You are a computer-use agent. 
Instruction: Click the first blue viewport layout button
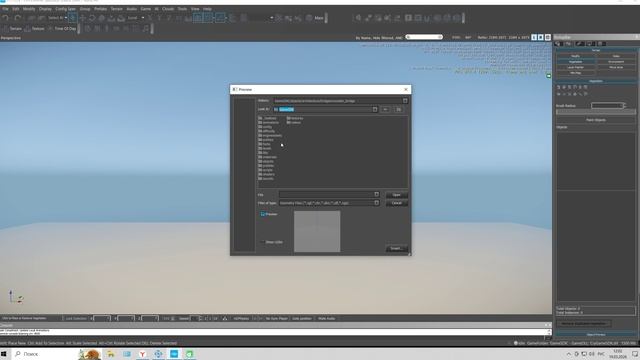pos(534,37)
